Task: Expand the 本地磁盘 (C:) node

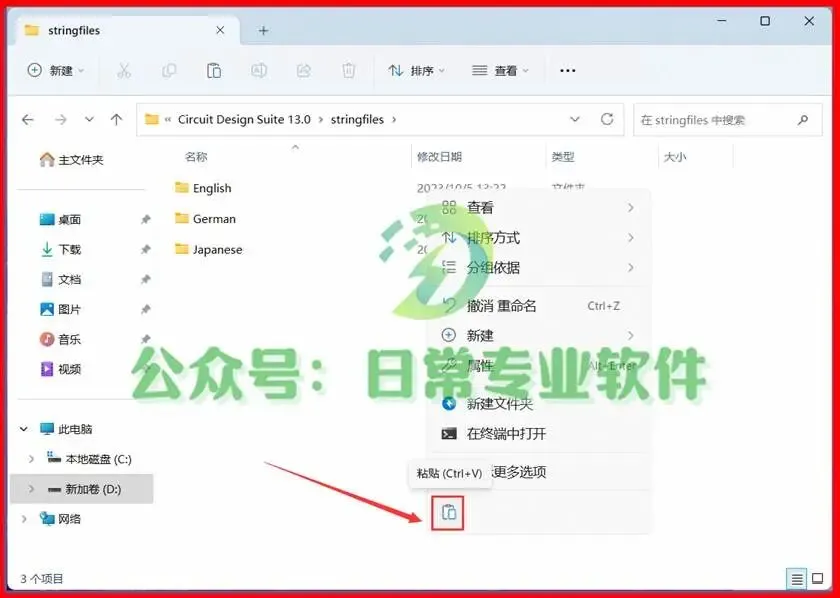Action: (31, 459)
